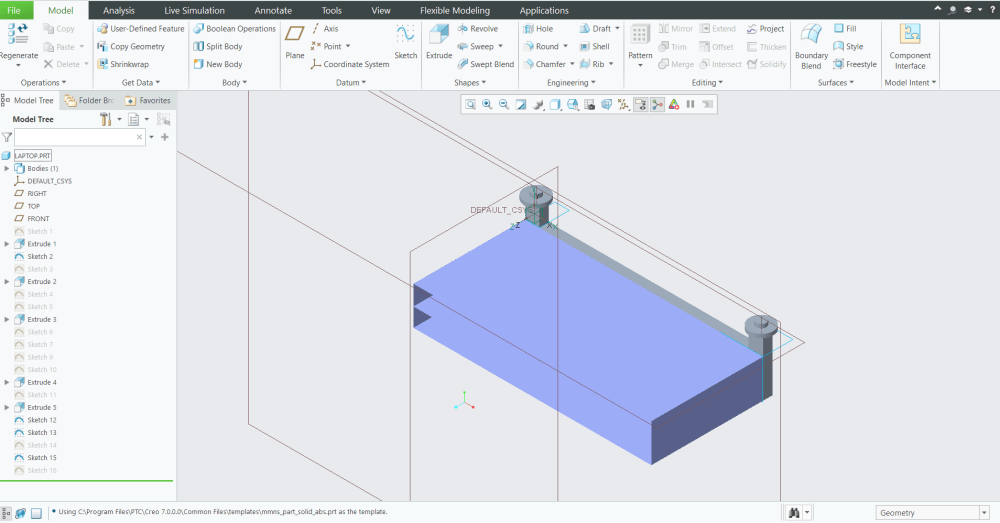This screenshot has width=1000, height=523.
Task: Open Component Interface
Action: (910, 47)
